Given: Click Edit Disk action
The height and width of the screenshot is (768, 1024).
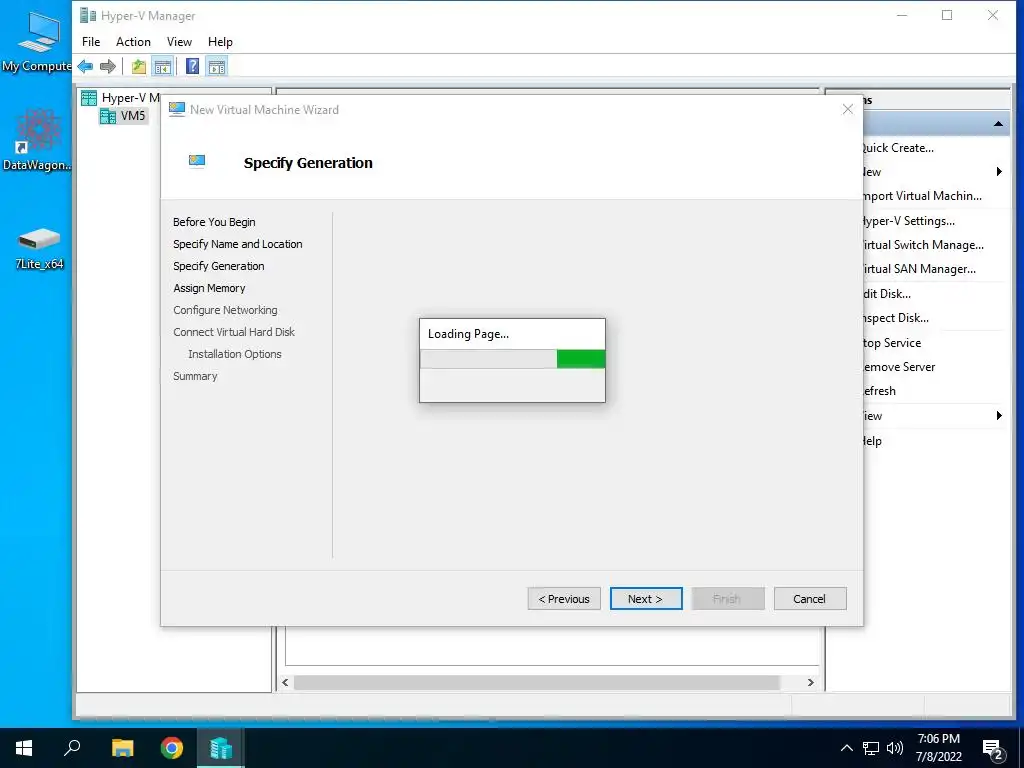Looking at the screenshot, I should 886,294.
